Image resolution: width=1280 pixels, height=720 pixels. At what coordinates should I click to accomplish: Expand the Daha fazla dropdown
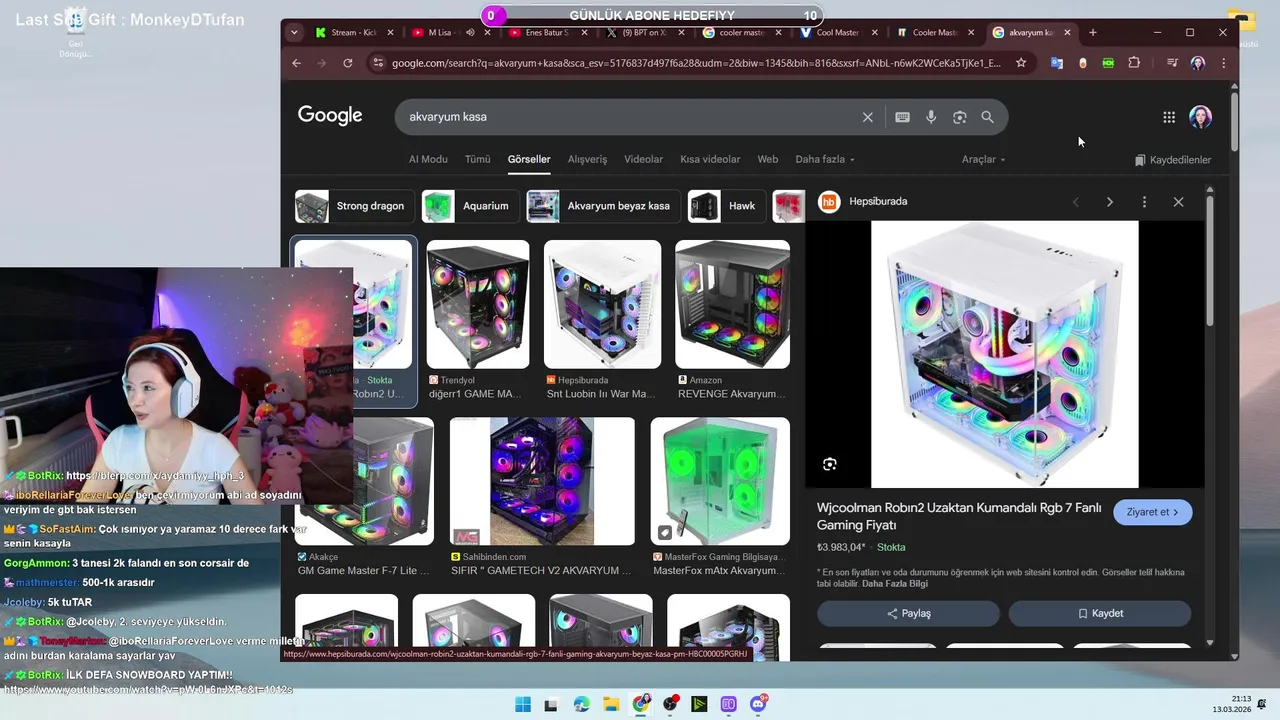(825, 159)
